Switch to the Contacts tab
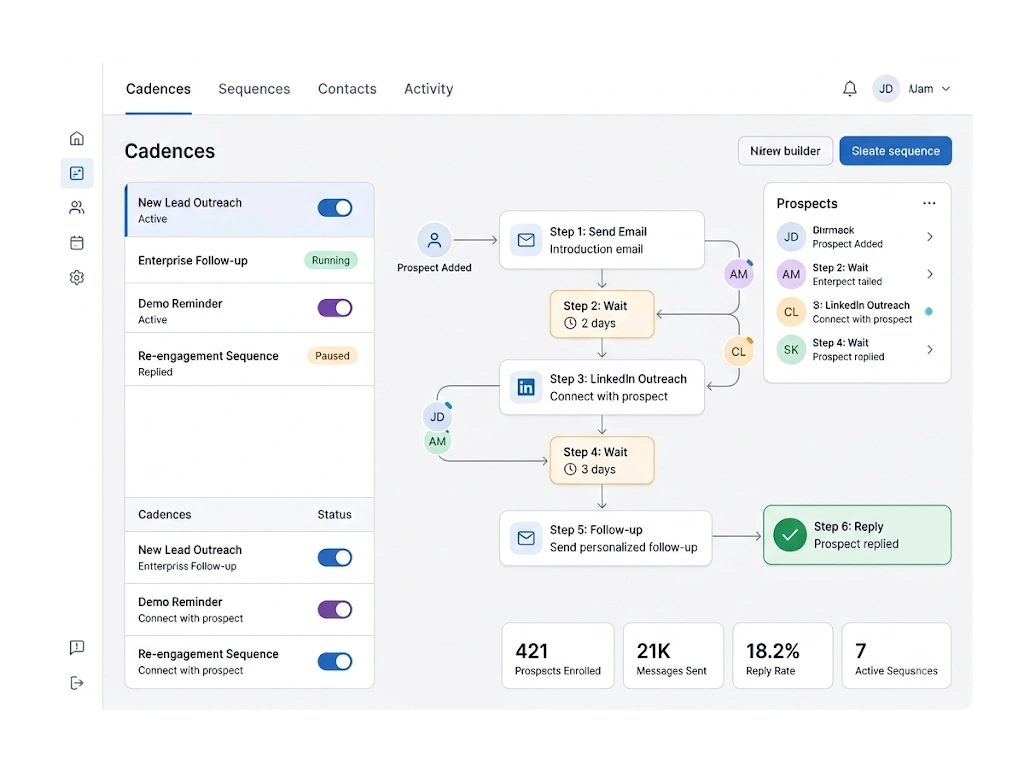Viewport: 1024px width, 765px height. point(347,89)
